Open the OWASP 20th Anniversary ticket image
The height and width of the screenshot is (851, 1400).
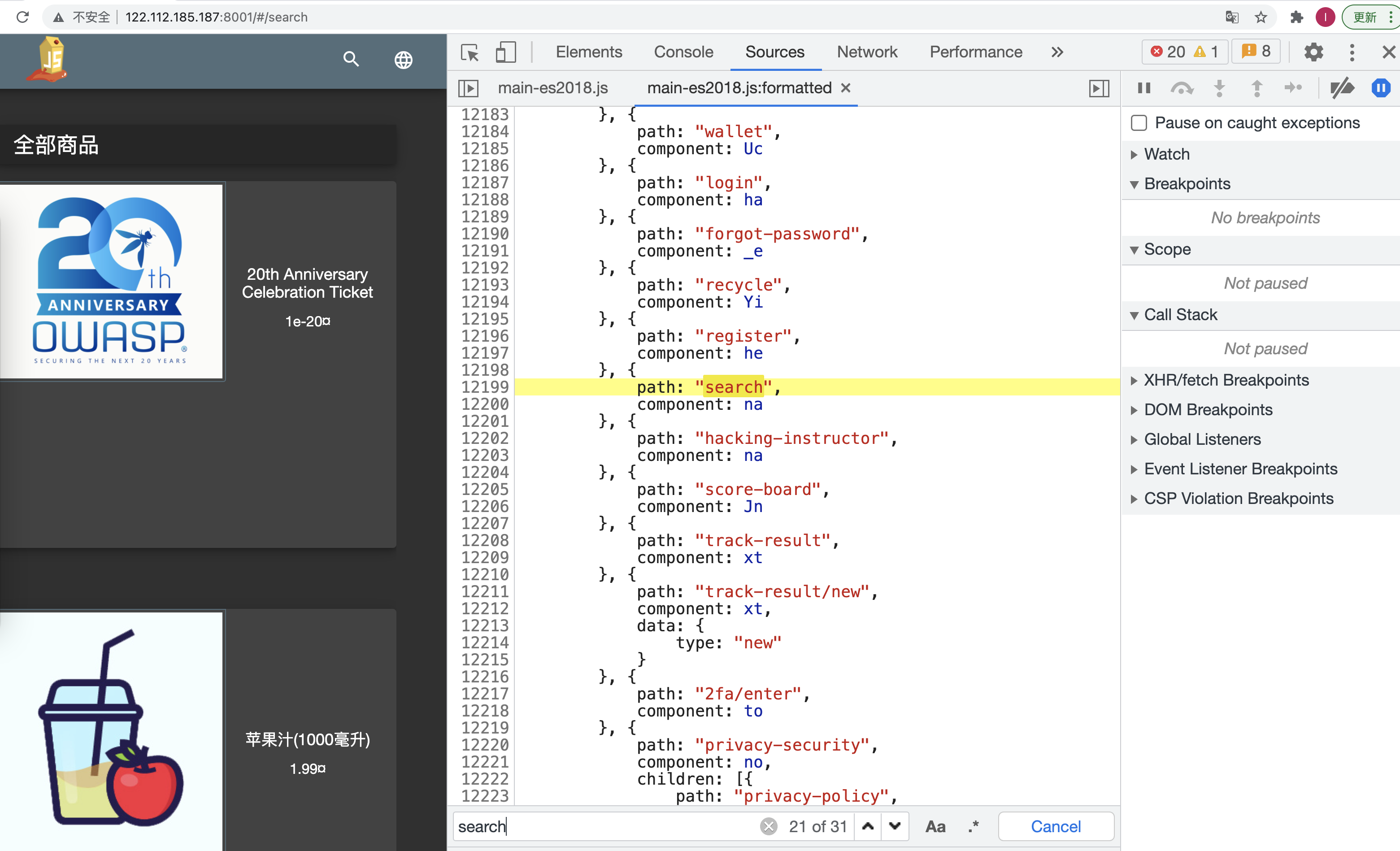[112, 282]
